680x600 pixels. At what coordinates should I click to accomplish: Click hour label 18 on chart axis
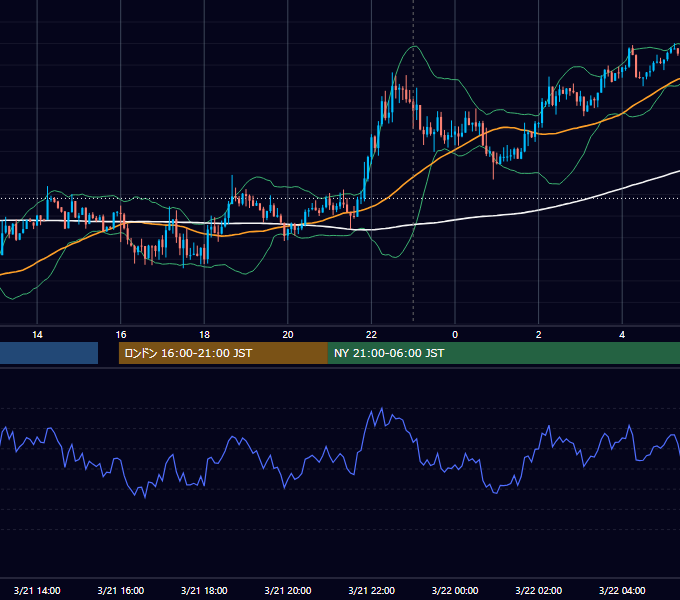tap(204, 335)
